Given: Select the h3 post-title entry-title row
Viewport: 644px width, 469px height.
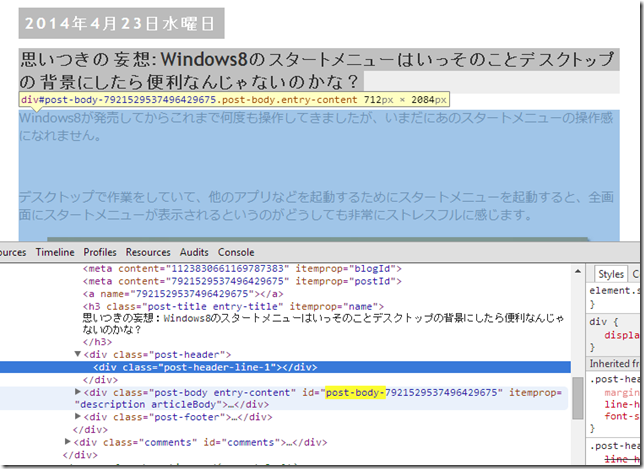Looking at the screenshot, I should tap(233, 306).
